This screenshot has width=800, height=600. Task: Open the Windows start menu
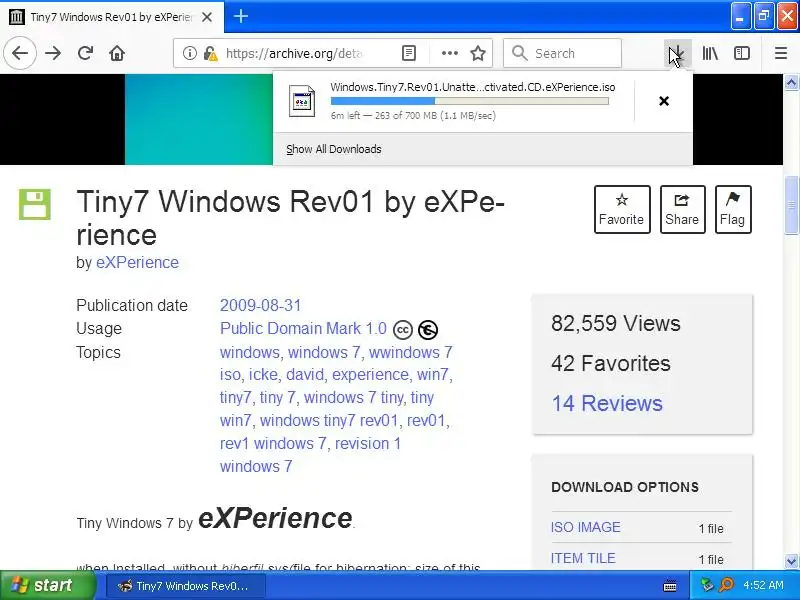pyautogui.click(x=47, y=585)
